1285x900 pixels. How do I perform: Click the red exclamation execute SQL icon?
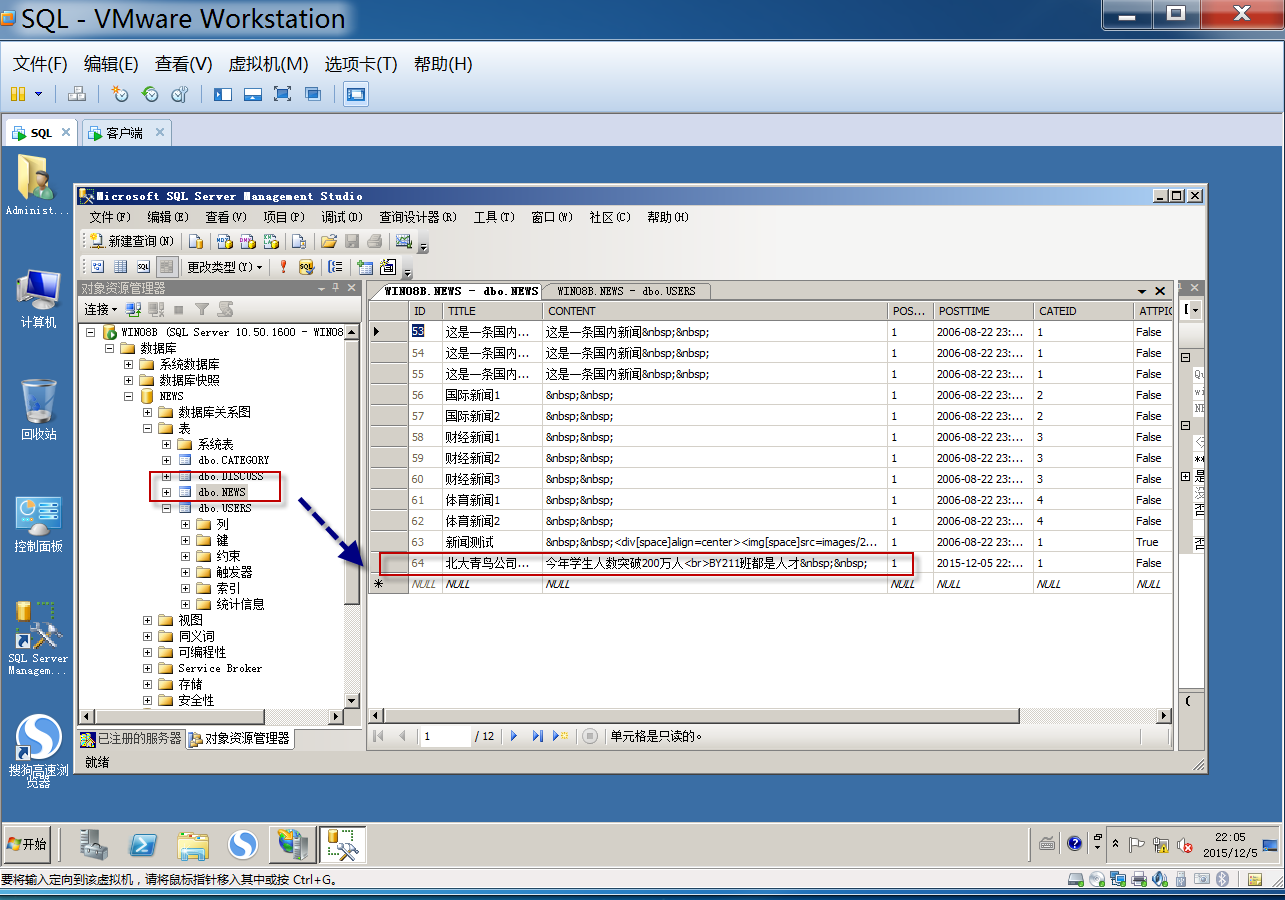(x=284, y=266)
